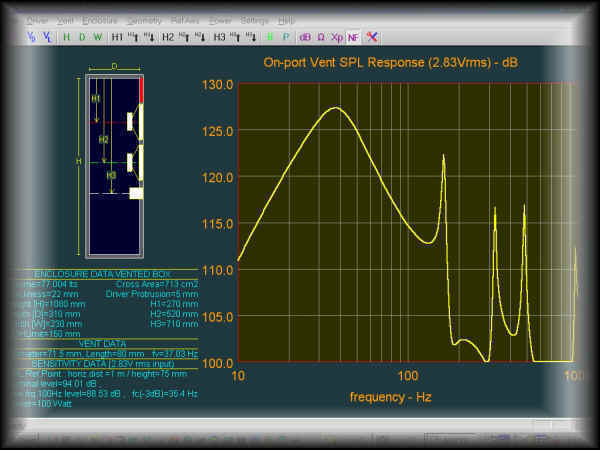The height and width of the screenshot is (450, 600).
Task: Click the H2 up-arrow icon
Action: click(184, 37)
